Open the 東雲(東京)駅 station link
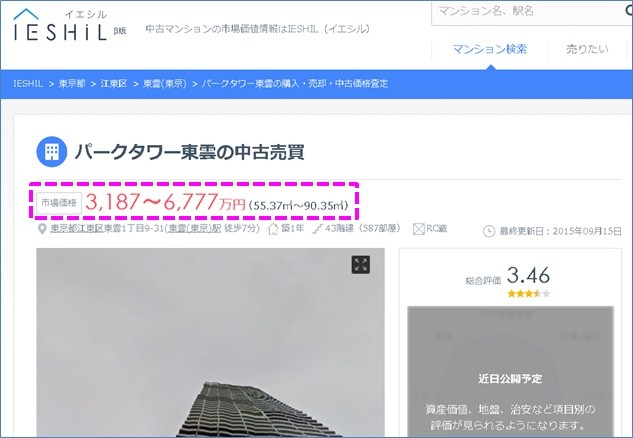 pyautogui.click(x=195, y=228)
